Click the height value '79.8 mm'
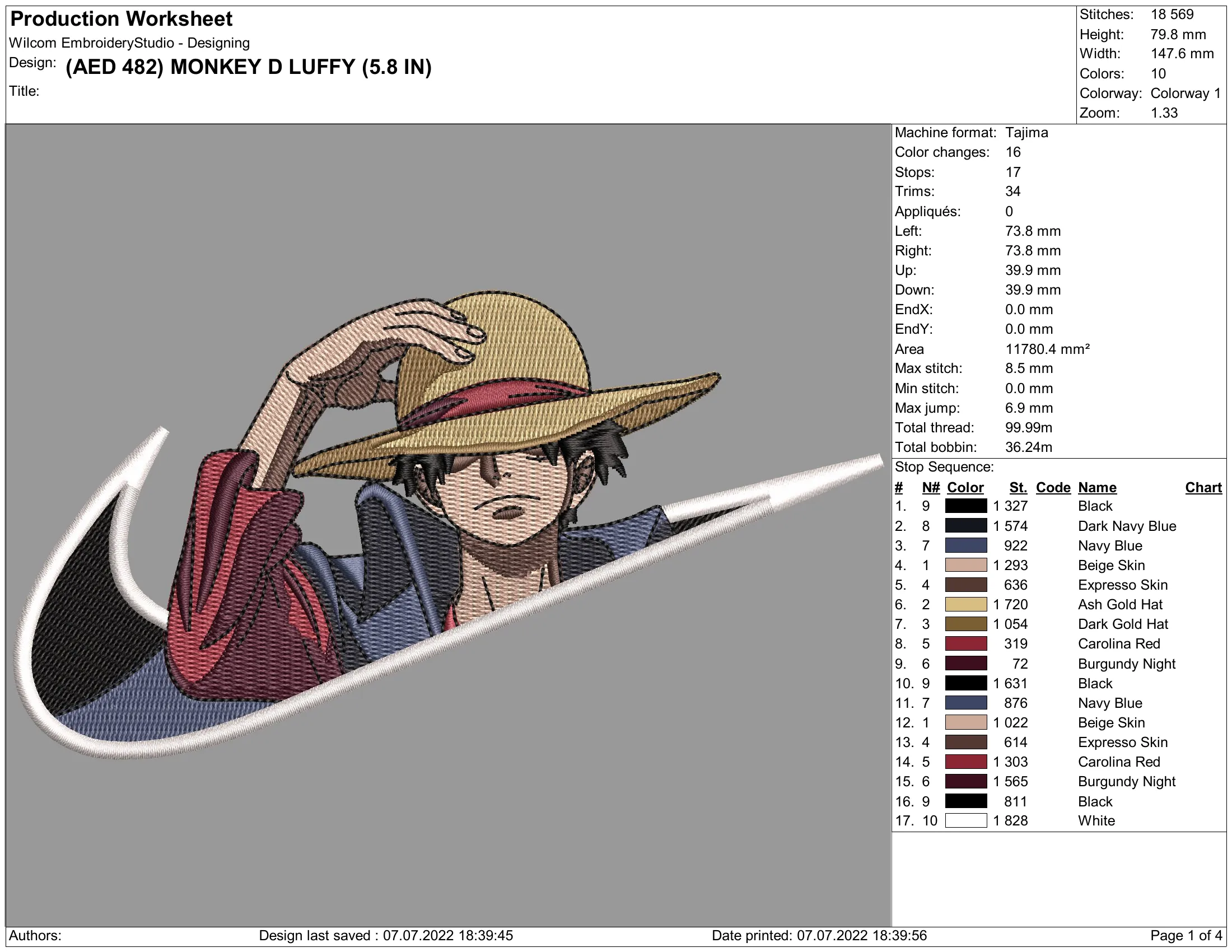This screenshot has width=1232, height=952. [1178, 34]
